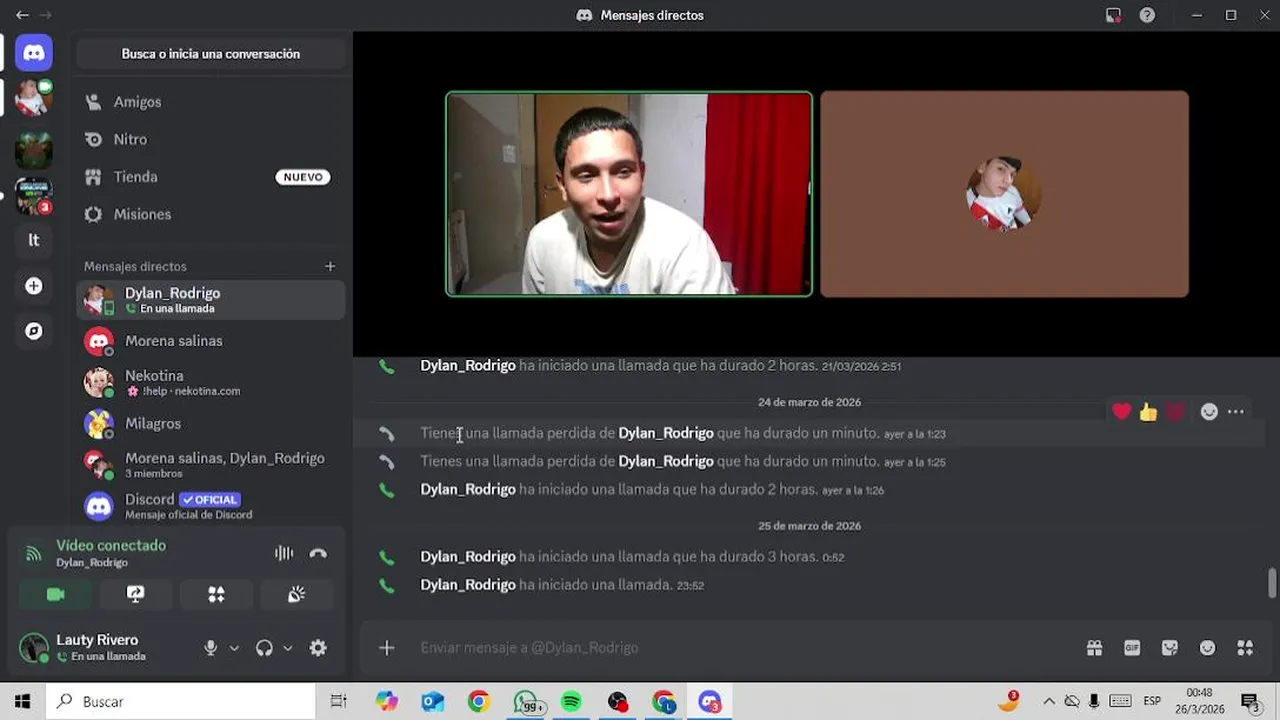Disconnect call using hang-up phone icon
This screenshot has height=720, width=1280.
318,553
